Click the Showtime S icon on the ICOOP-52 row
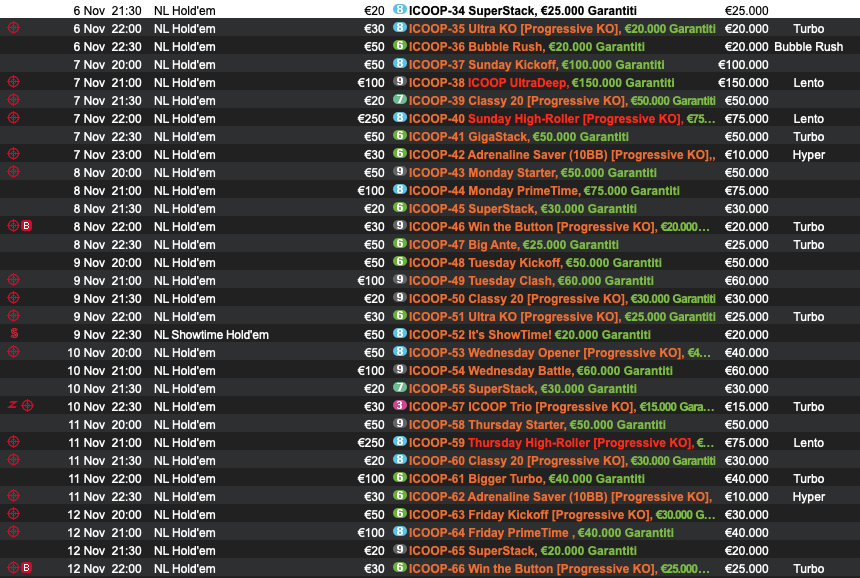The image size is (860, 578). pos(14,333)
